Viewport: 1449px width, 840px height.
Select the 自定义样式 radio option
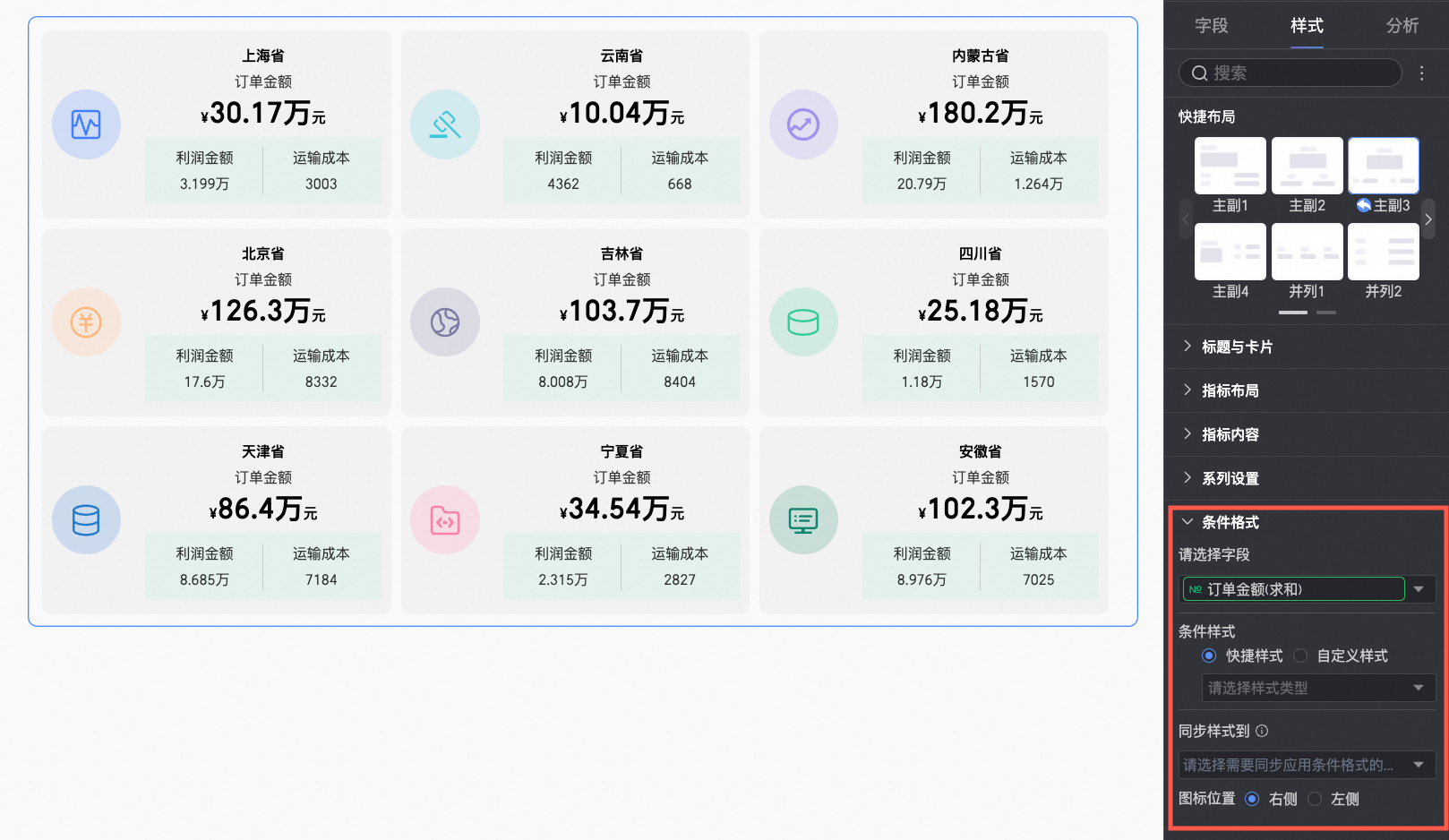coord(1300,656)
